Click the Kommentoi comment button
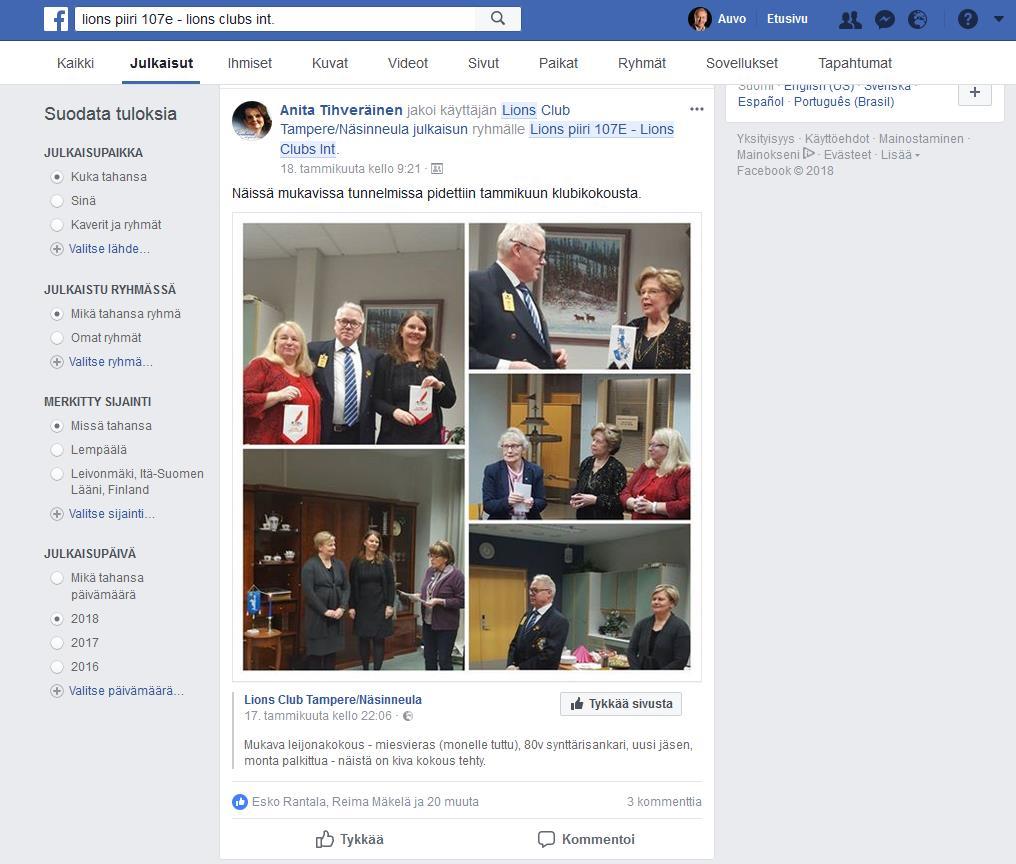Viewport: 1016px width, 864px height. pyautogui.click(x=586, y=839)
